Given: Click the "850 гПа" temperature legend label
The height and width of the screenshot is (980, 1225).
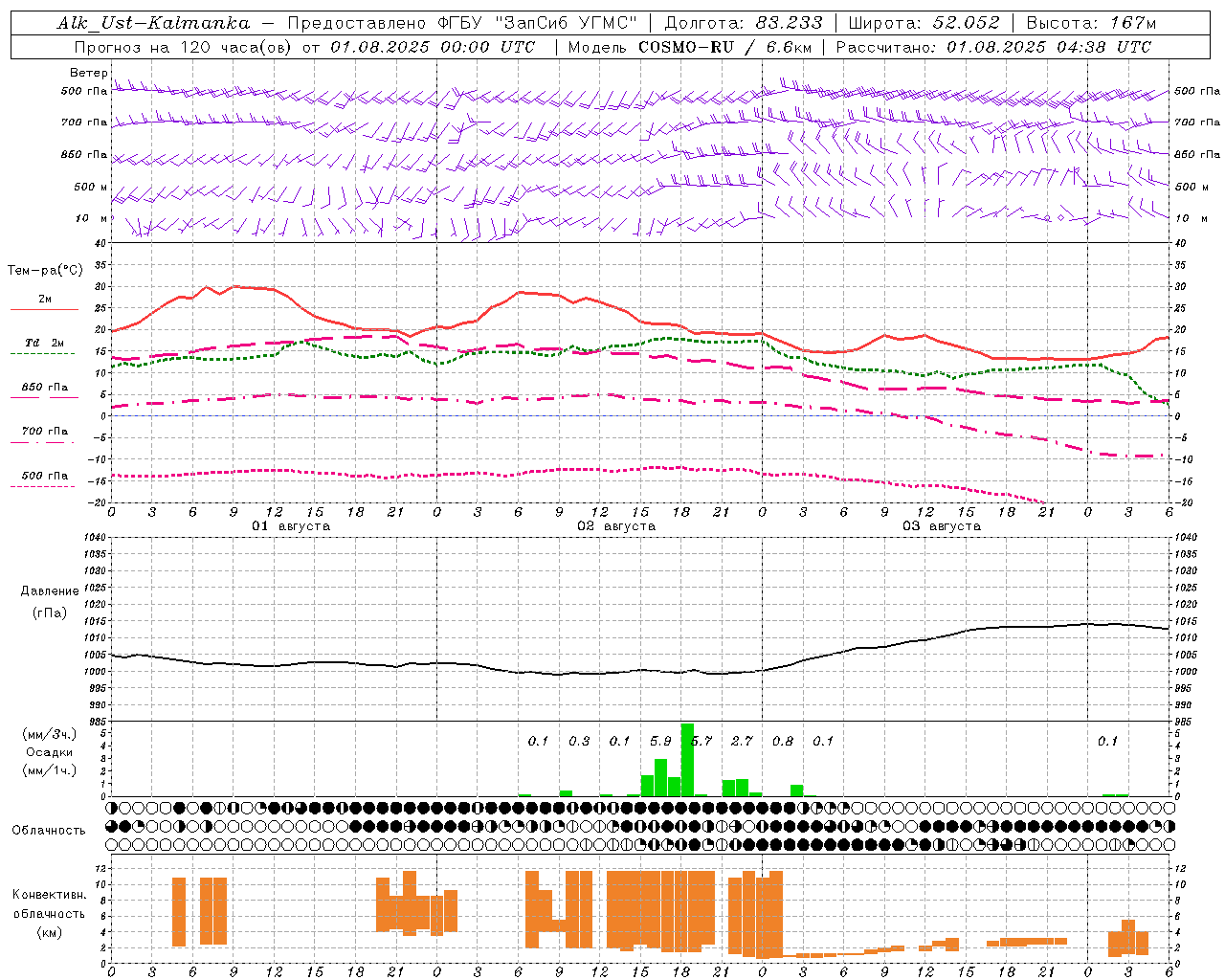Looking at the screenshot, I should point(45,388).
